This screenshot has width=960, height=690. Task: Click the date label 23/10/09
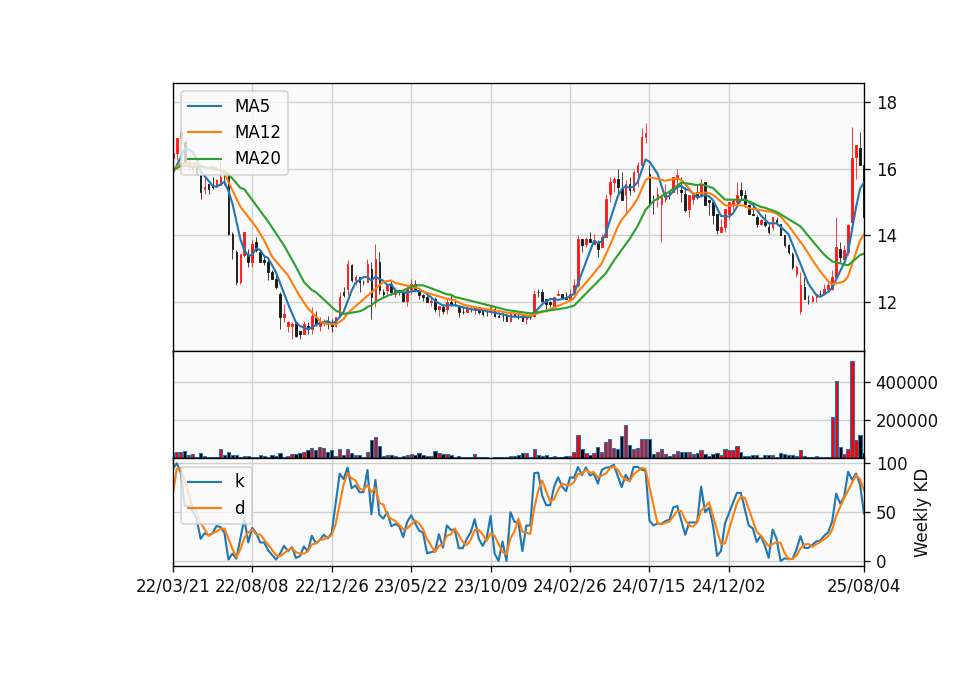click(x=490, y=586)
